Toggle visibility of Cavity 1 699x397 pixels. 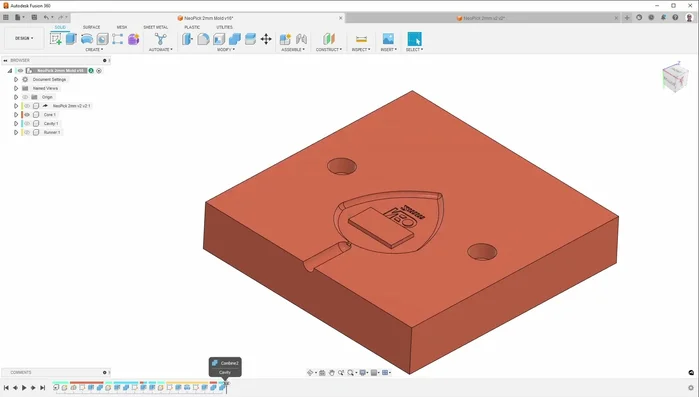pos(27,123)
